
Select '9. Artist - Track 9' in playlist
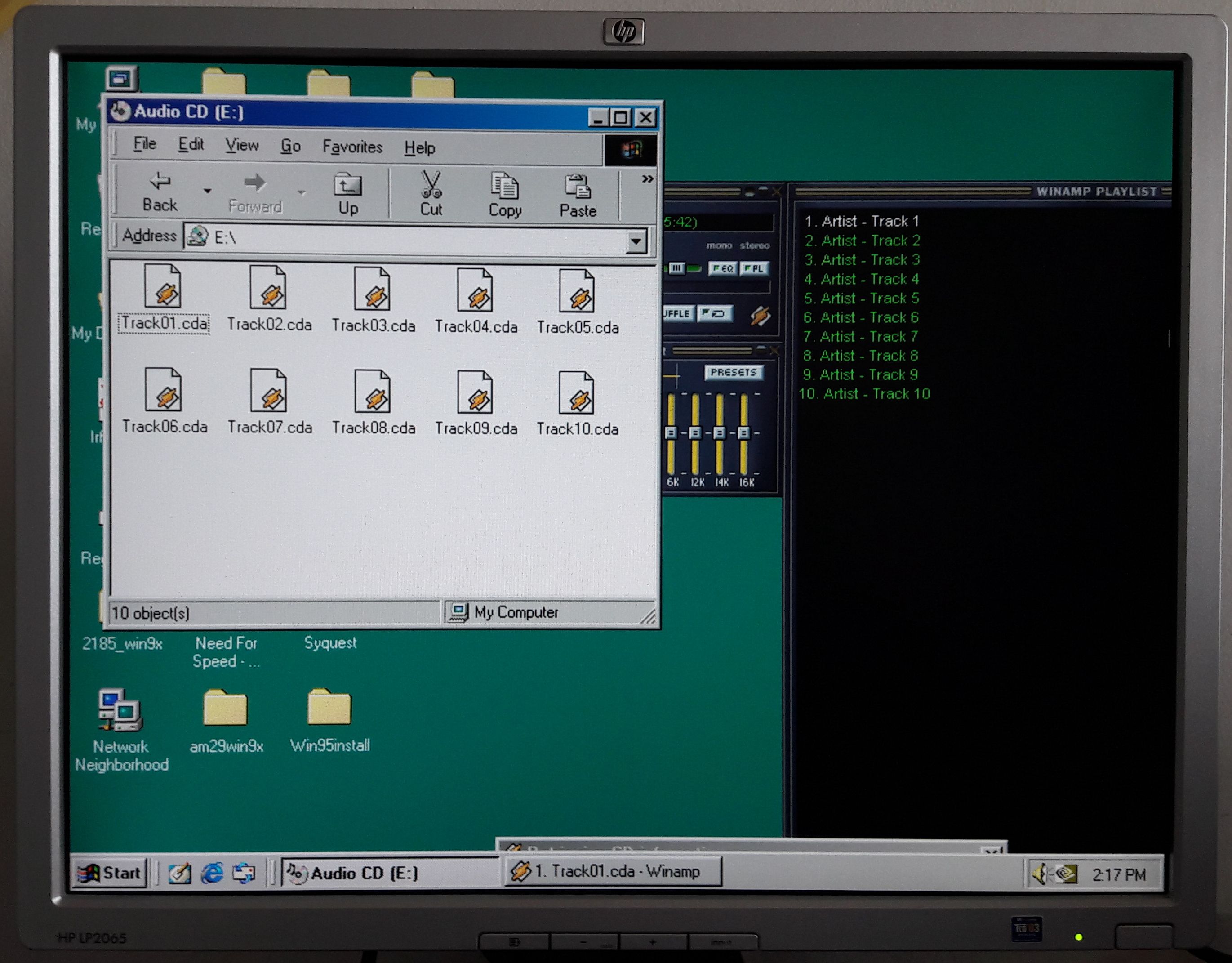[860, 374]
